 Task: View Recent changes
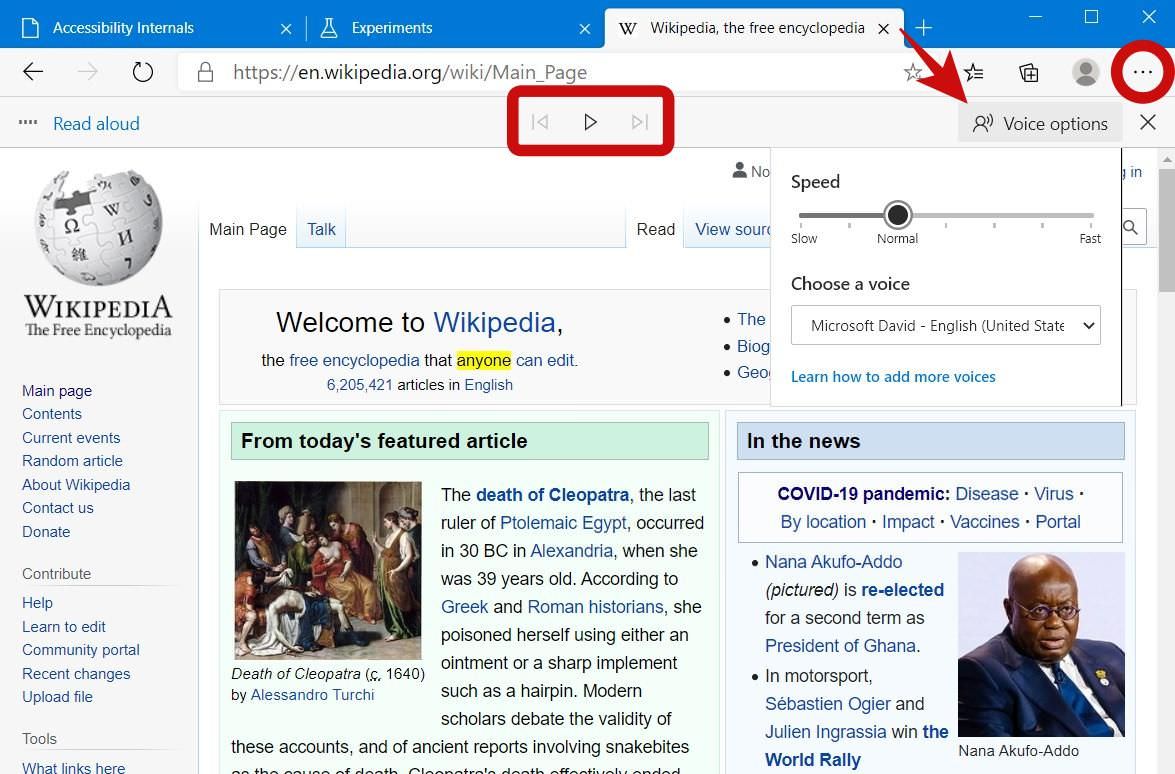click(76, 674)
